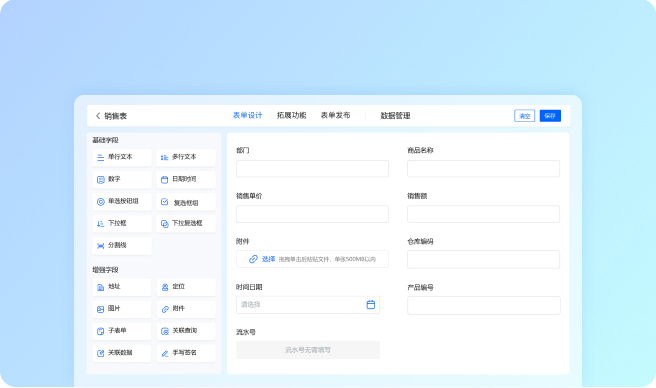Image resolution: width=656 pixels, height=388 pixels.
Task: Select the 关联数据 field icon
Action: pos(100,353)
